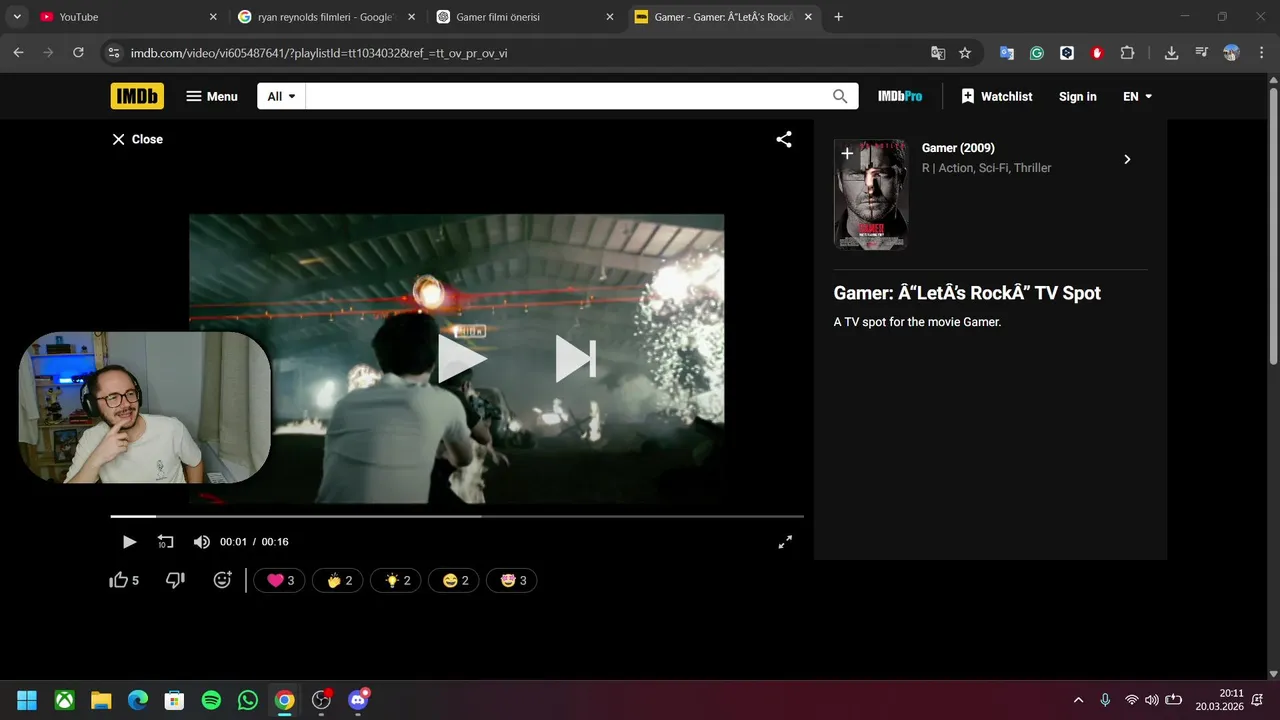The width and height of the screenshot is (1280, 720).
Task: Select the Gamer IMDb browser tab
Action: click(x=724, y=17)
